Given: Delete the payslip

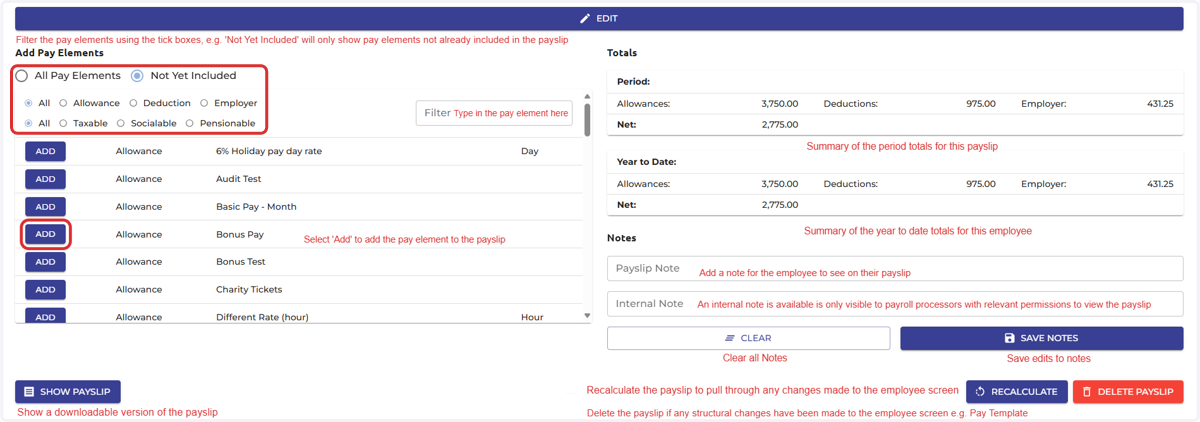Looking at the screenshot, I should click(1128, 392).
